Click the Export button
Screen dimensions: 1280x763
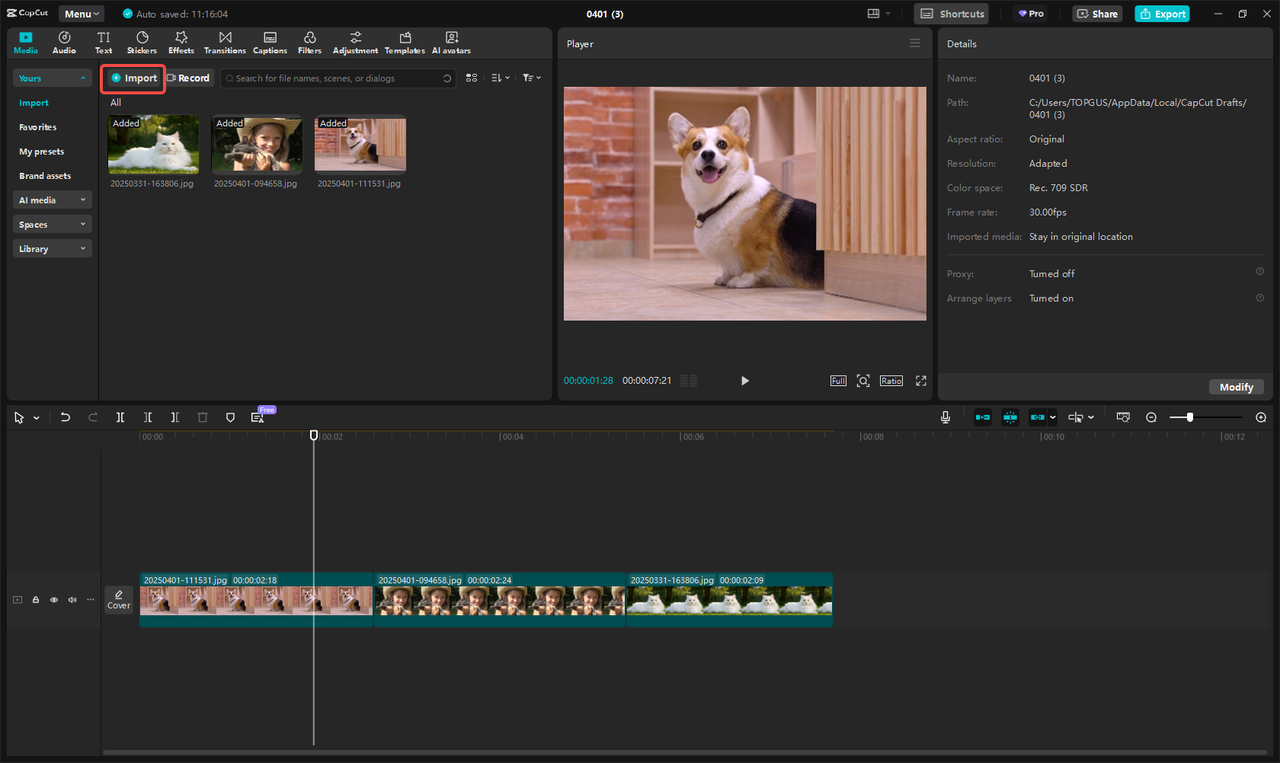tap(1162, 14)
